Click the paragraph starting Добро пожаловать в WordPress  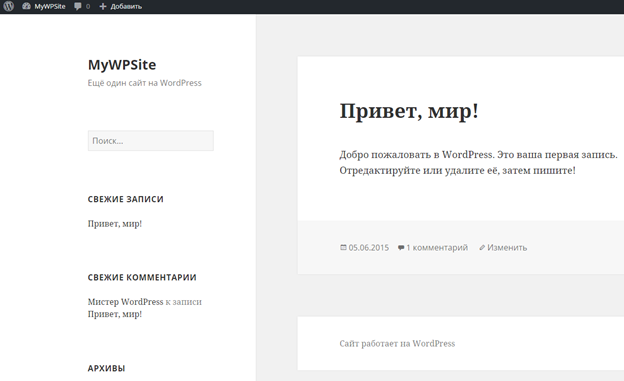coord(478,162)
